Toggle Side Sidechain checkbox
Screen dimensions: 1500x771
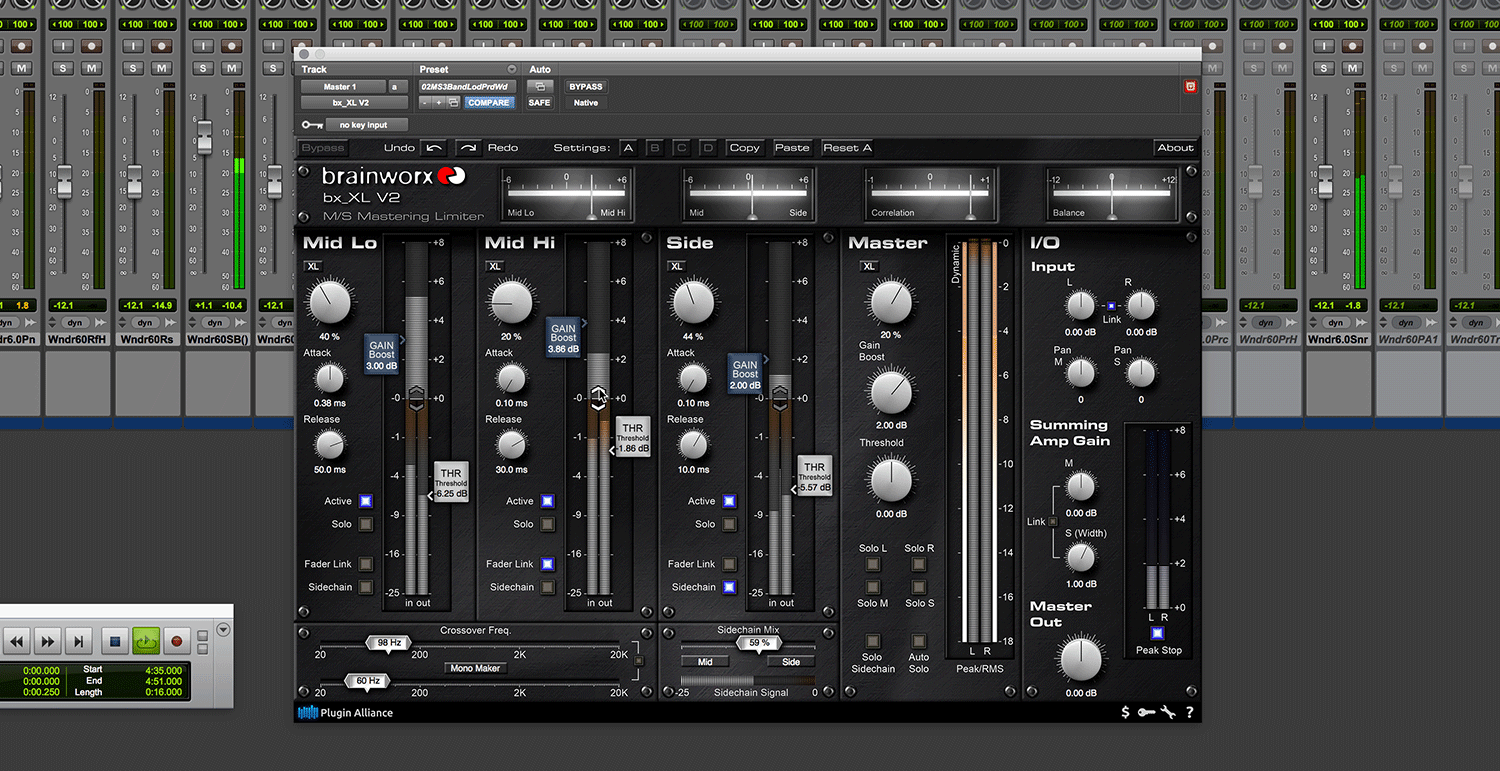[x=730, y=587]
